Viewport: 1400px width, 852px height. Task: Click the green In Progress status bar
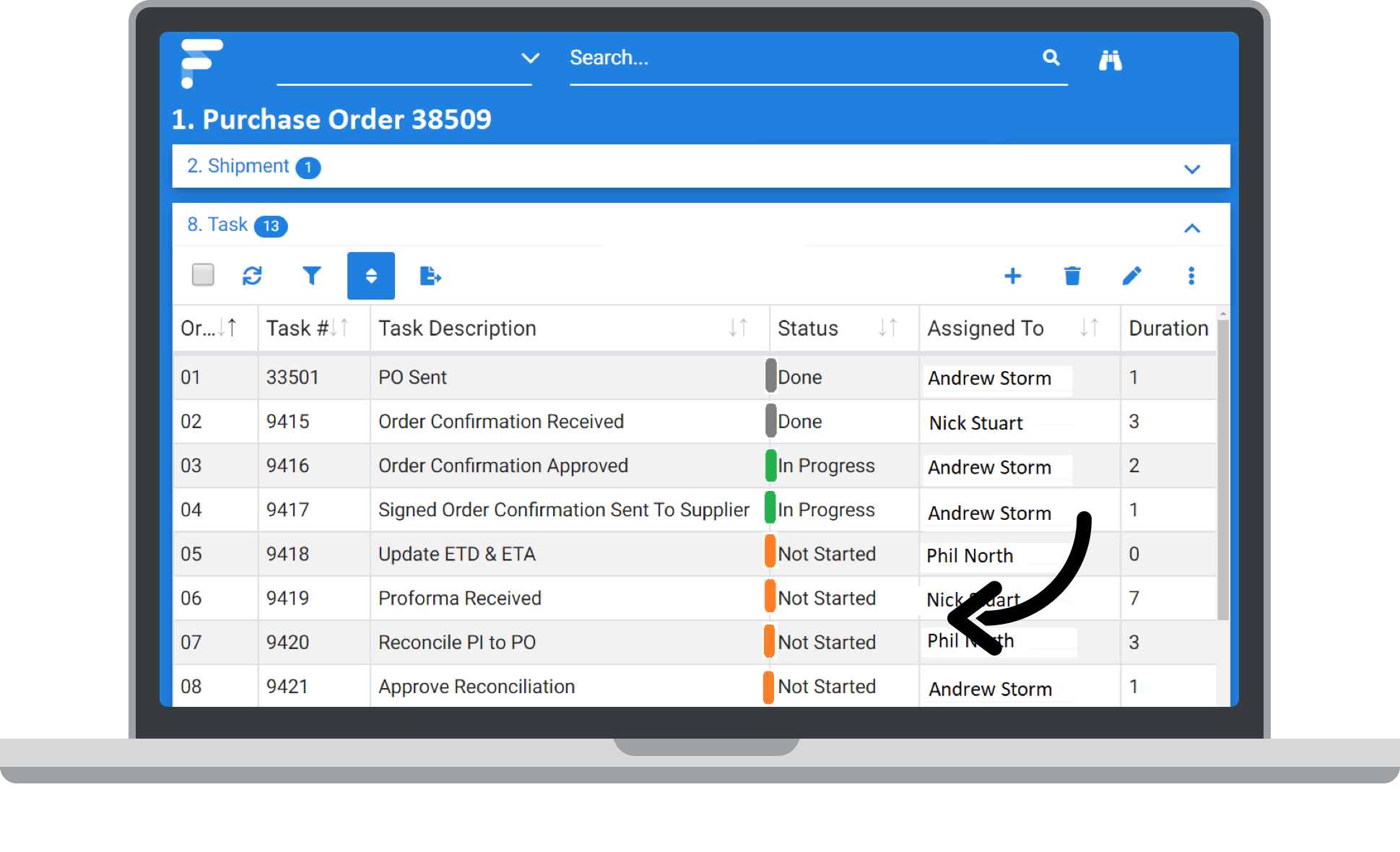[x=770, y=466]
